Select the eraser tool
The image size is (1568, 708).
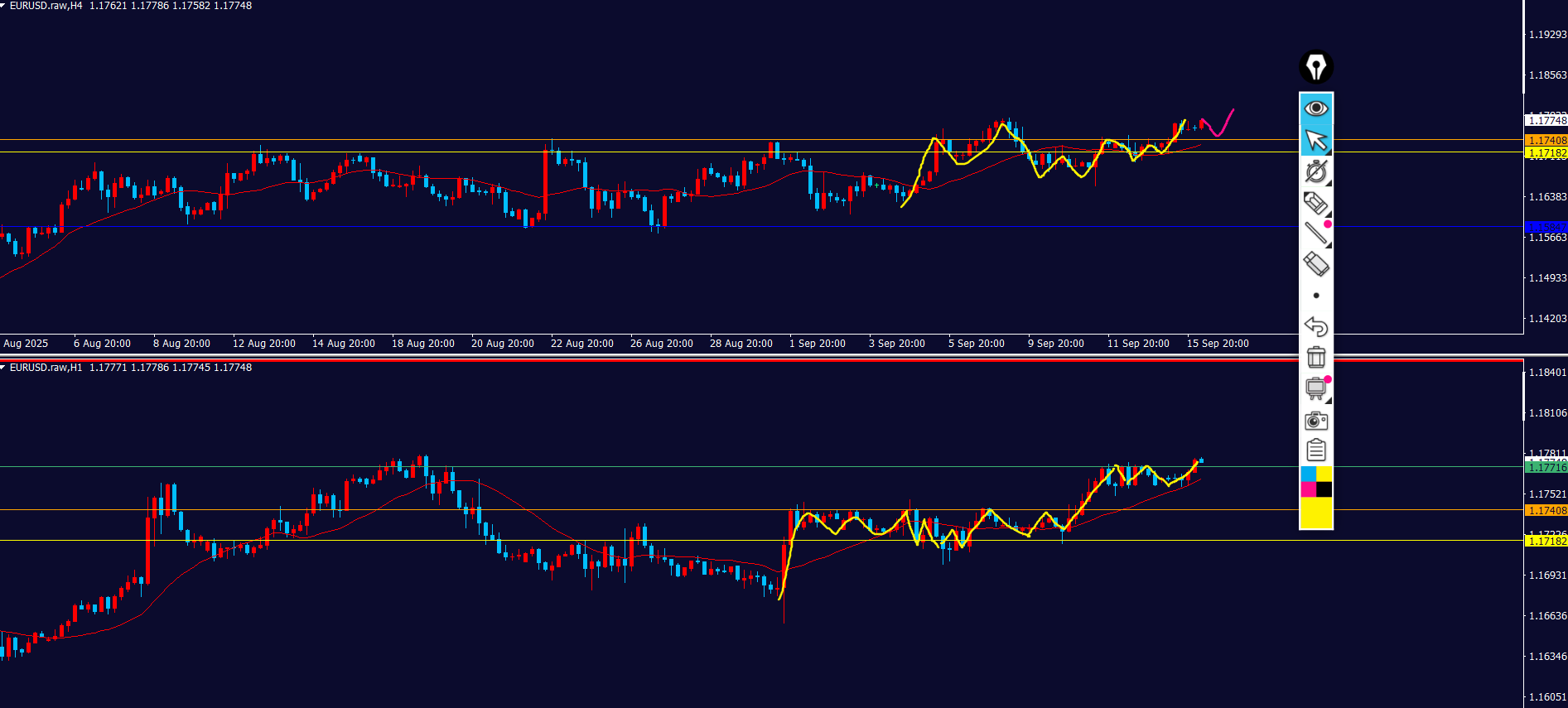[x=1315, y=264]
